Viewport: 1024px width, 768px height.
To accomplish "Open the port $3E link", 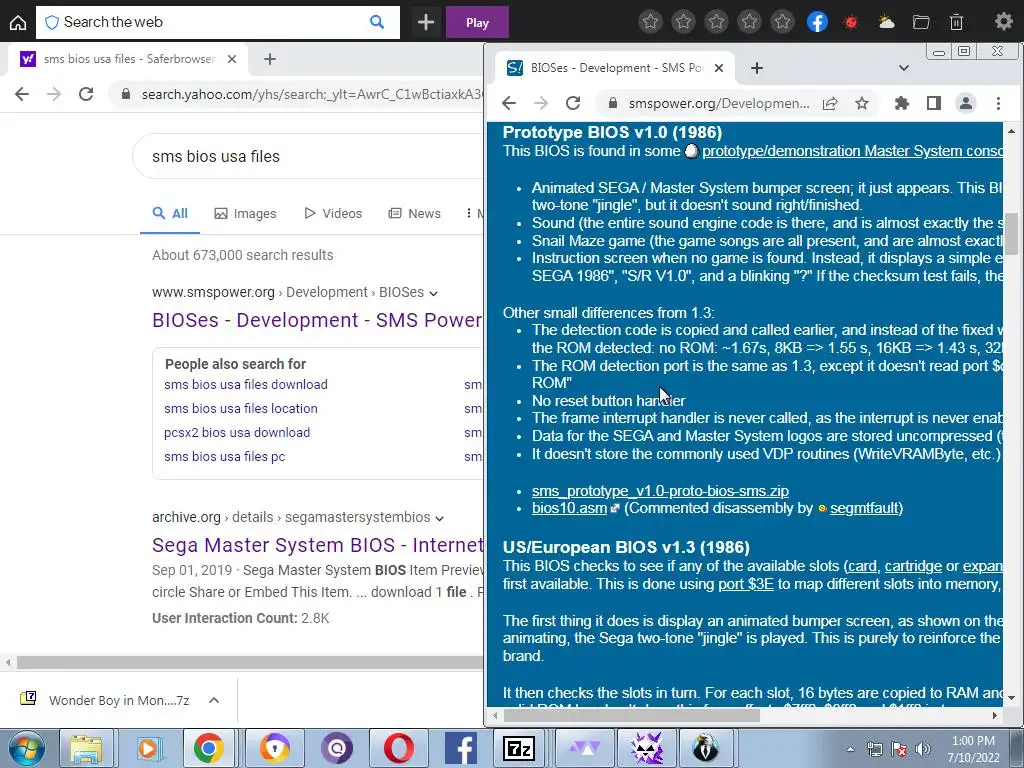I will pyautogui.click(x=746, y=584).
